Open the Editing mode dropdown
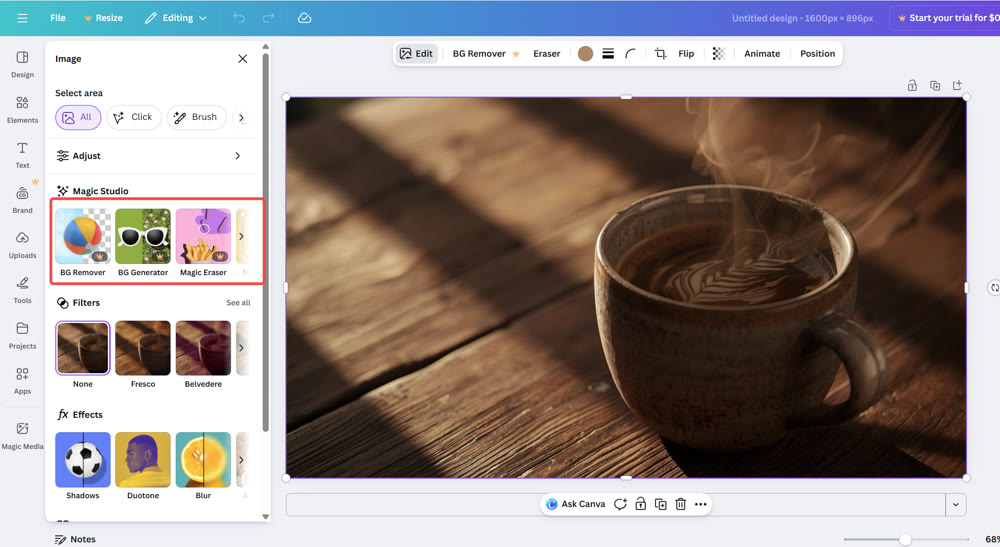Screen dimensions: 1000x547 pos(175,18)
